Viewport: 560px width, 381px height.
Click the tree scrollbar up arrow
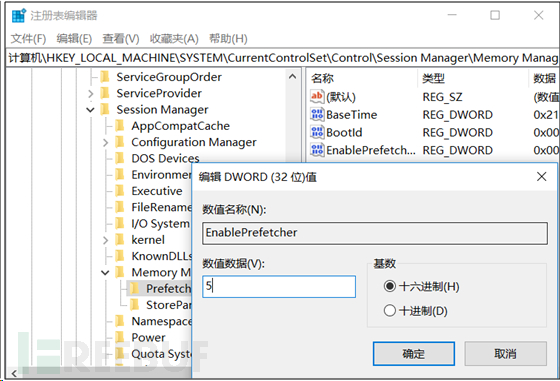coord(292,76)
